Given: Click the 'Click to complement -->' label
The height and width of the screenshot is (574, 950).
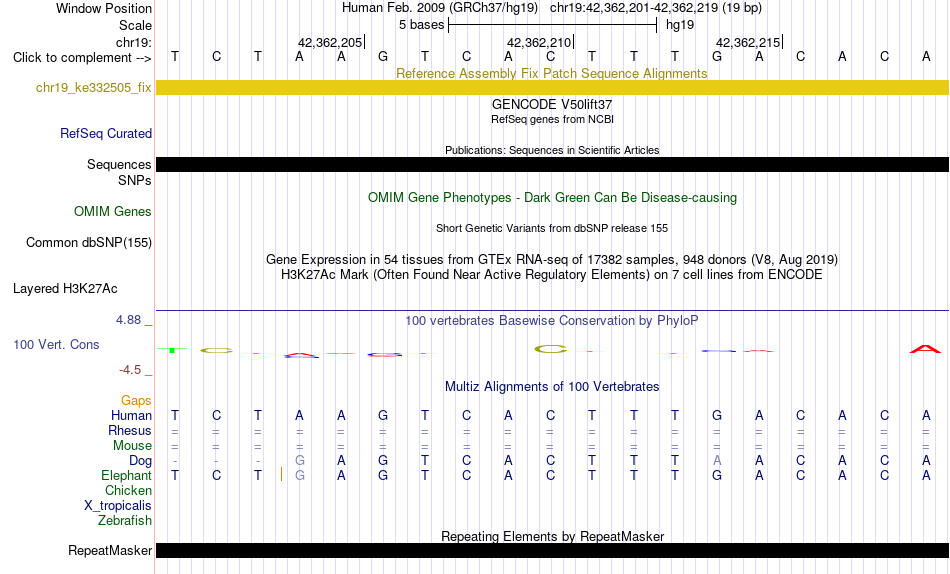Looking at the screenshot, I should [x=82, y=58].
